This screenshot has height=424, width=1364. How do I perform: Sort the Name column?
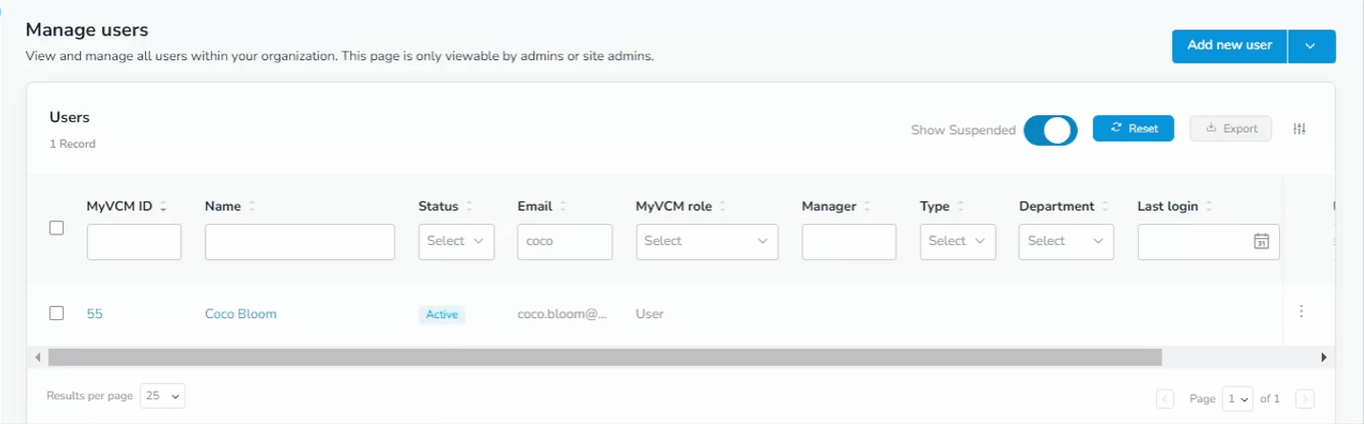[x=252, y=207]
